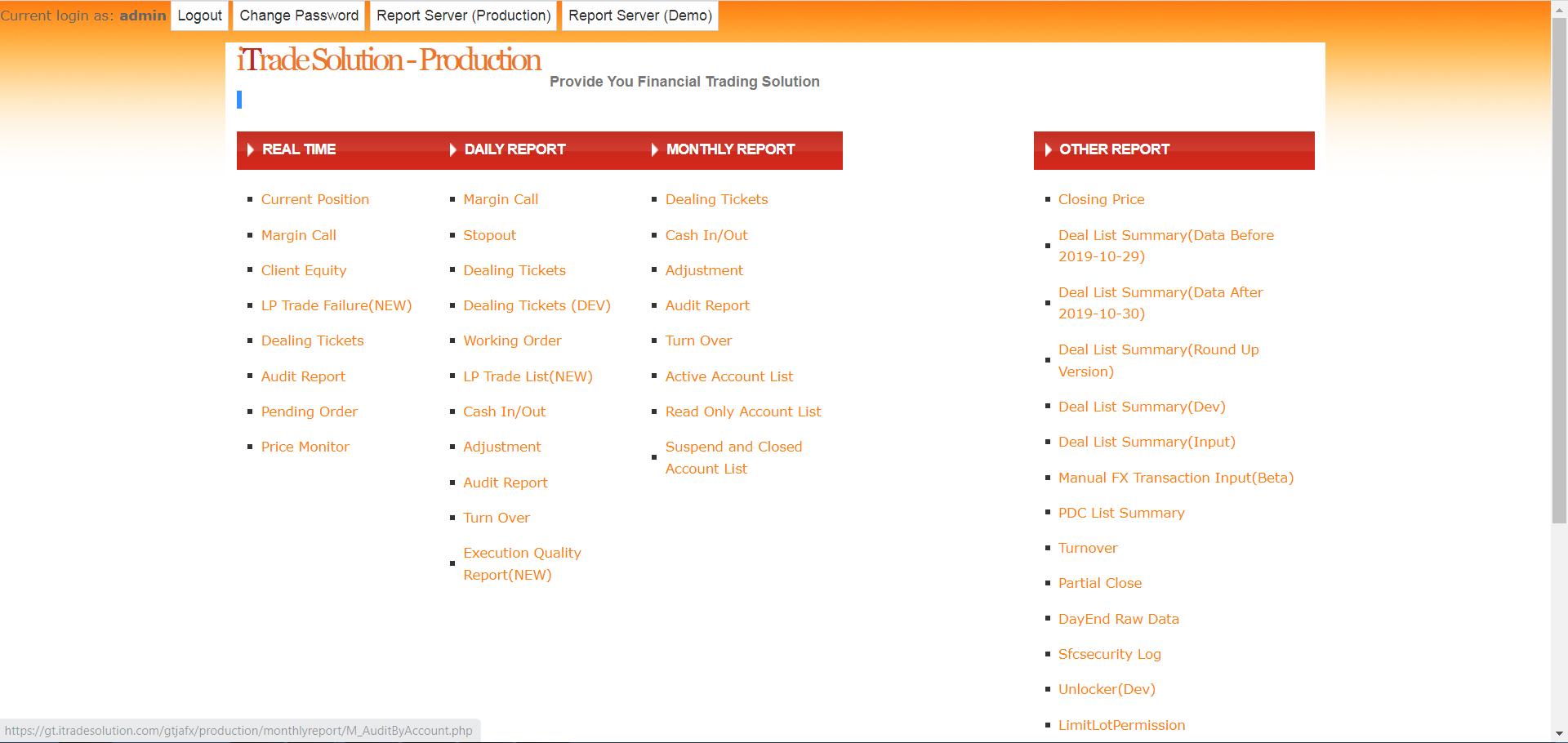This screenshot has height=743, width=1568.
Task: Open Suspend and Closed Account List
Action: 733,457
